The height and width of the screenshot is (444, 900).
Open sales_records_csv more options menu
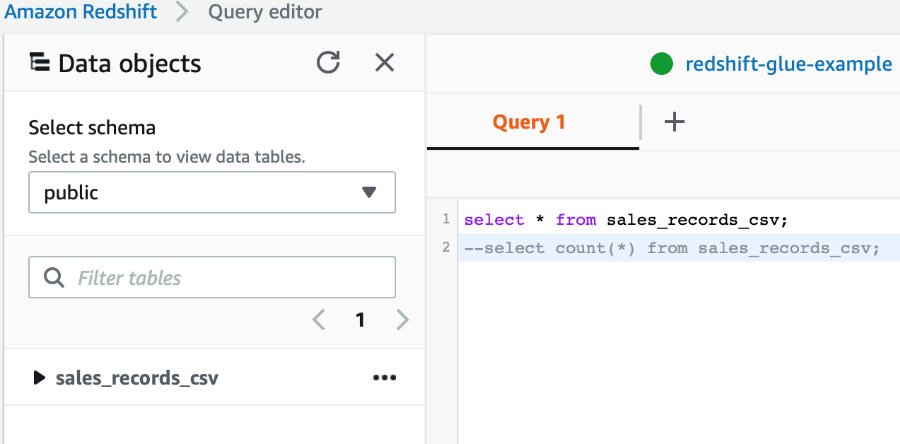click(x=385, y=377)
